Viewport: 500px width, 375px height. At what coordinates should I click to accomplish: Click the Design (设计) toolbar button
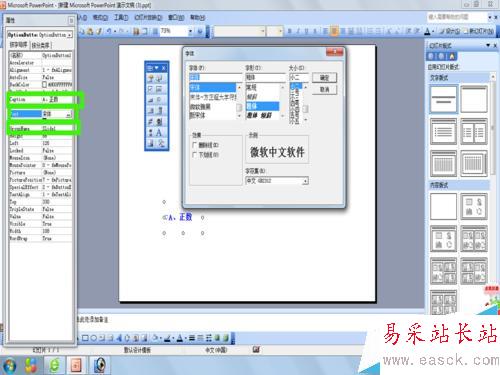coord(450,31)
